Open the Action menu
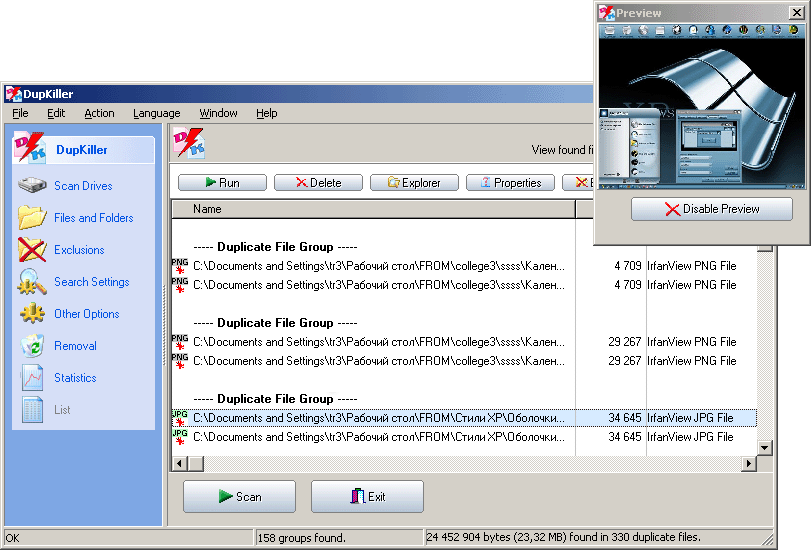 point(99,113)
